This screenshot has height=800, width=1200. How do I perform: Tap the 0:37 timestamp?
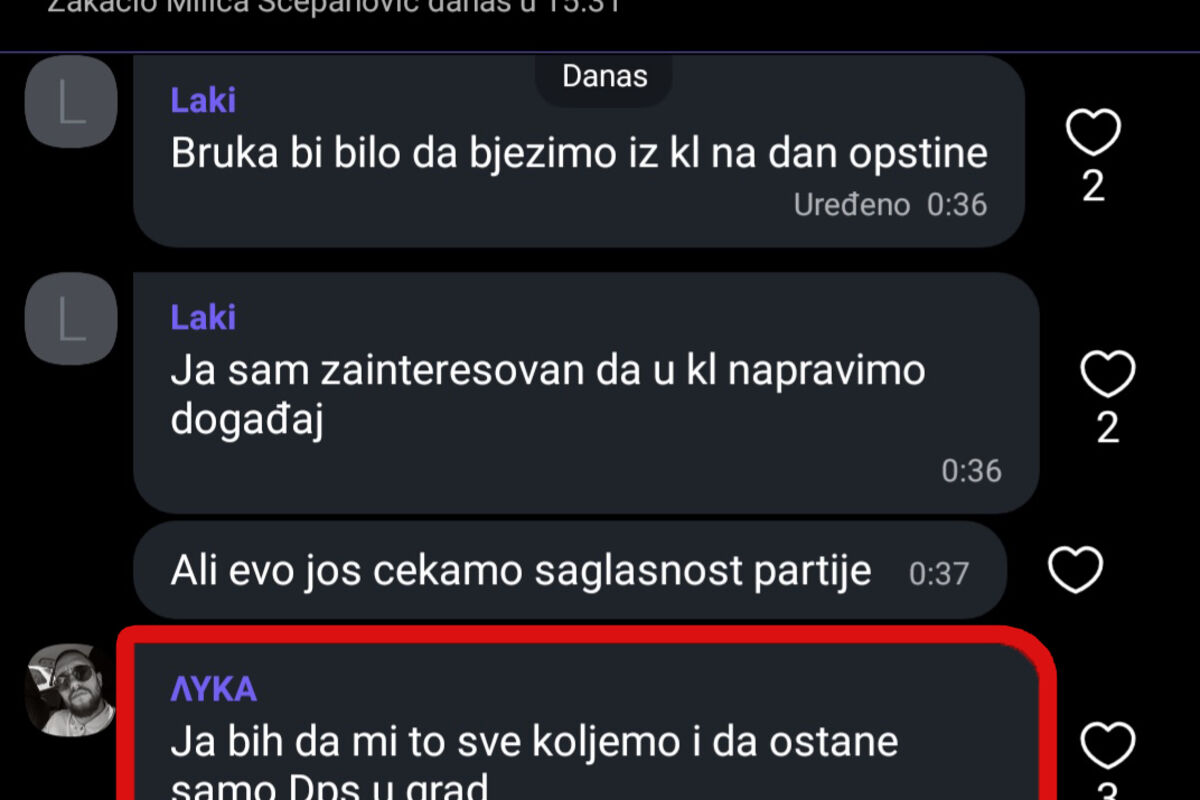pos(939,574)
